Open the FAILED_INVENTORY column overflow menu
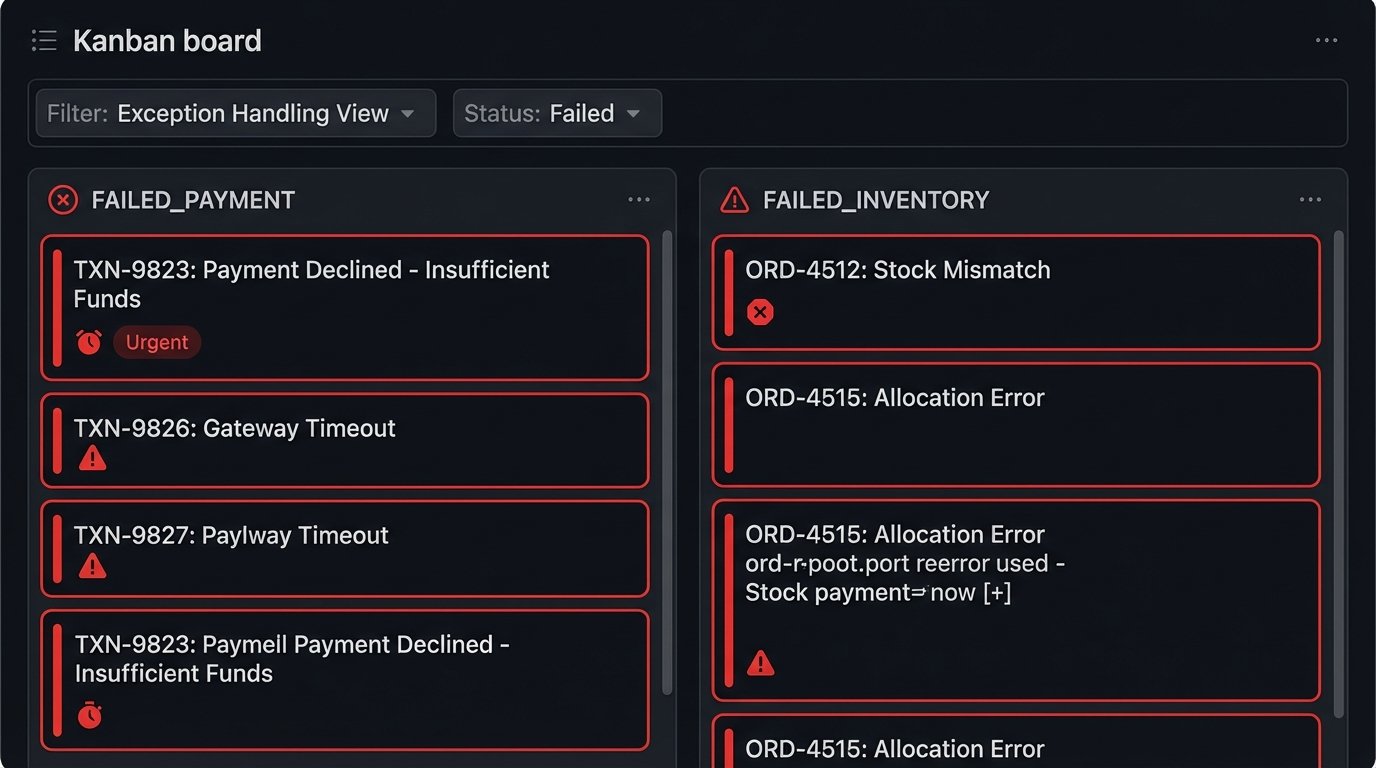Screen dimensions: 1376x768 [1310, 199]
